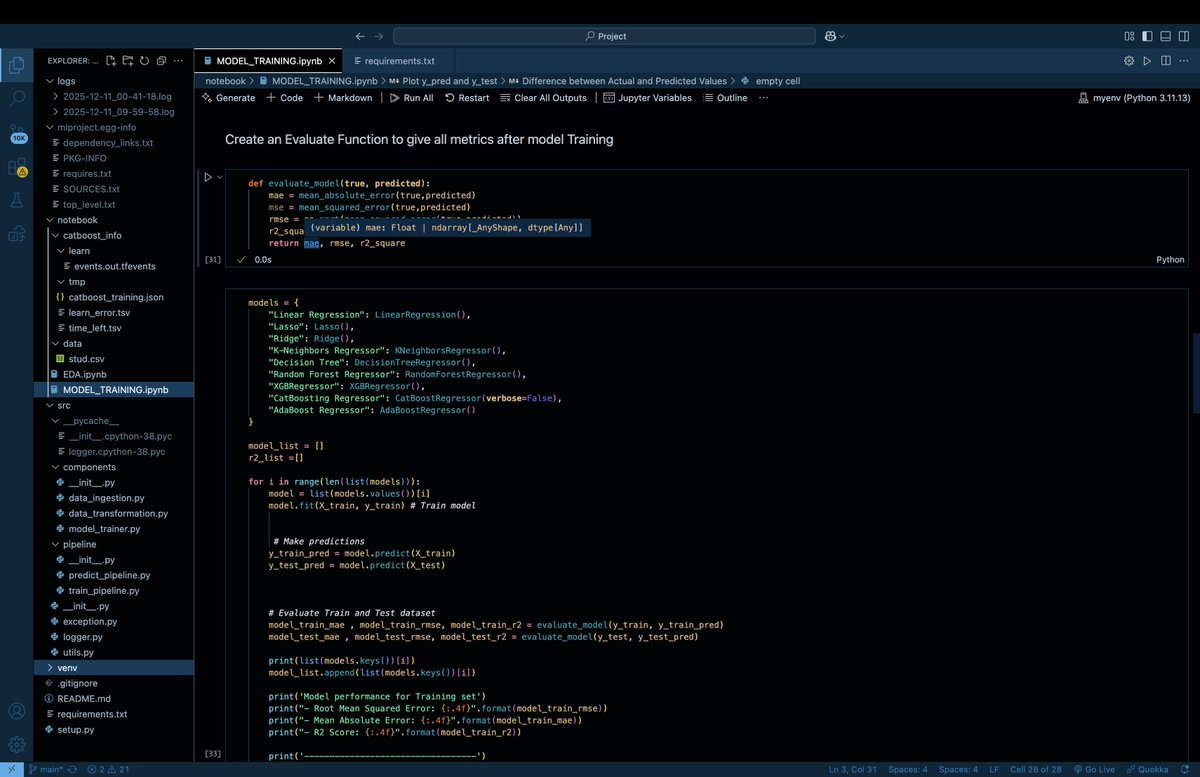Open the EDA.ipynb file
The image size is (1200, 777).
tap(112, 374)
